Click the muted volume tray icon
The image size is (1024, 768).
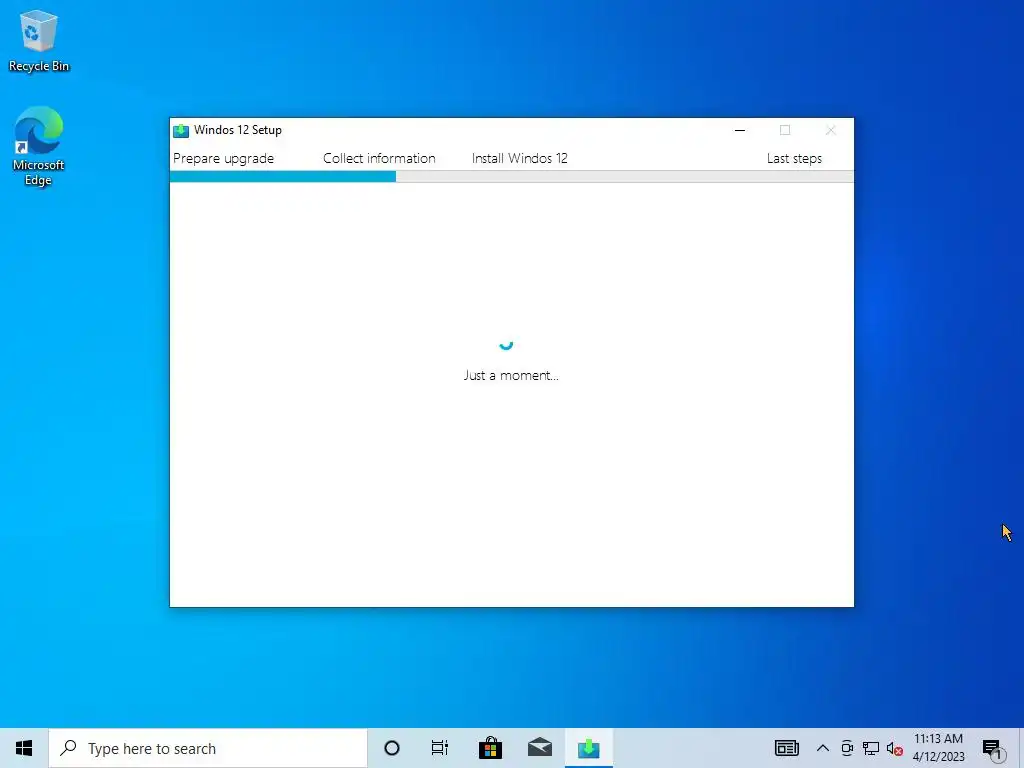click(x=895, y=748)
